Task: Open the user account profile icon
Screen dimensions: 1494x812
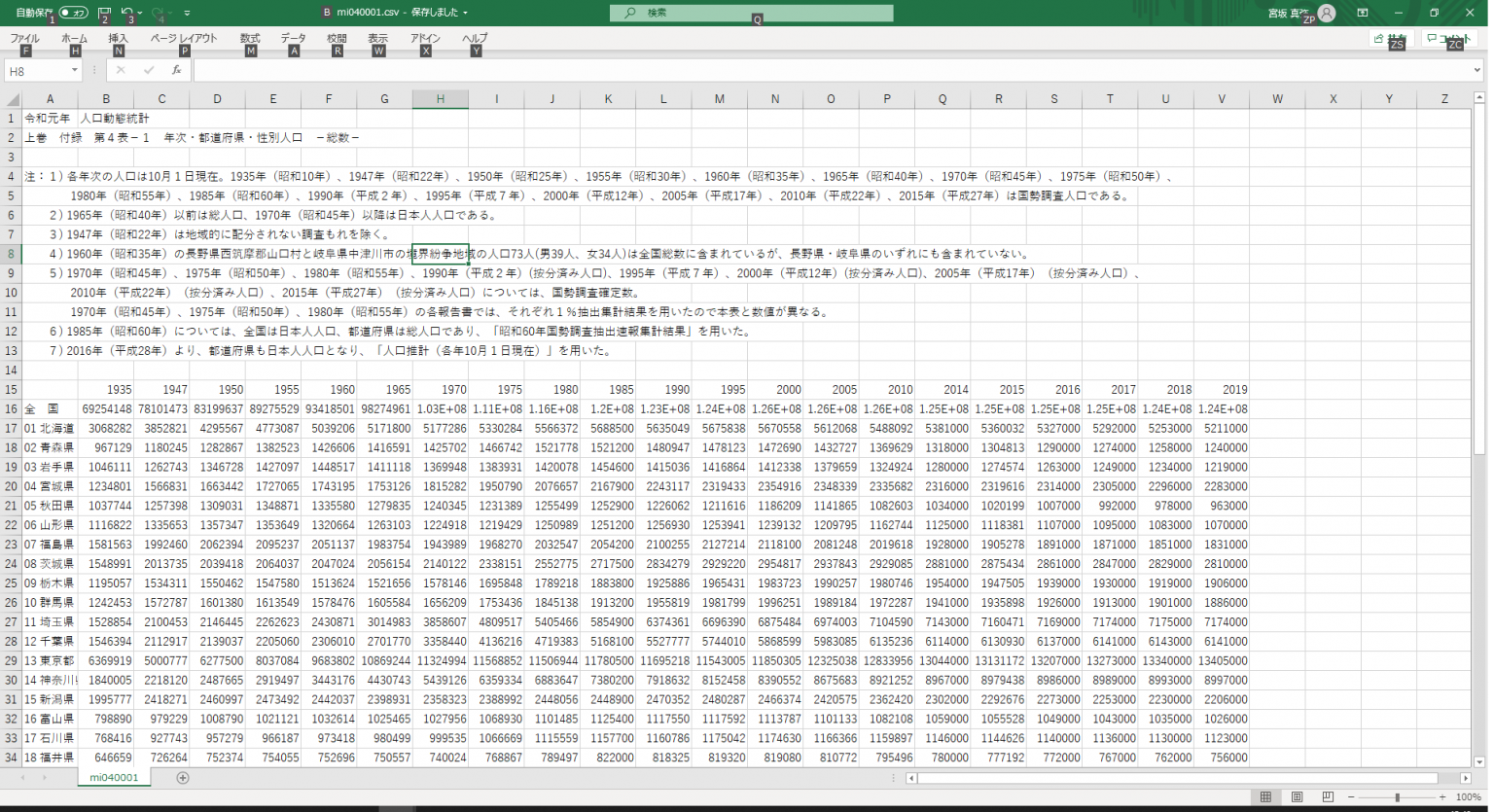Action: click(1327, 13)
